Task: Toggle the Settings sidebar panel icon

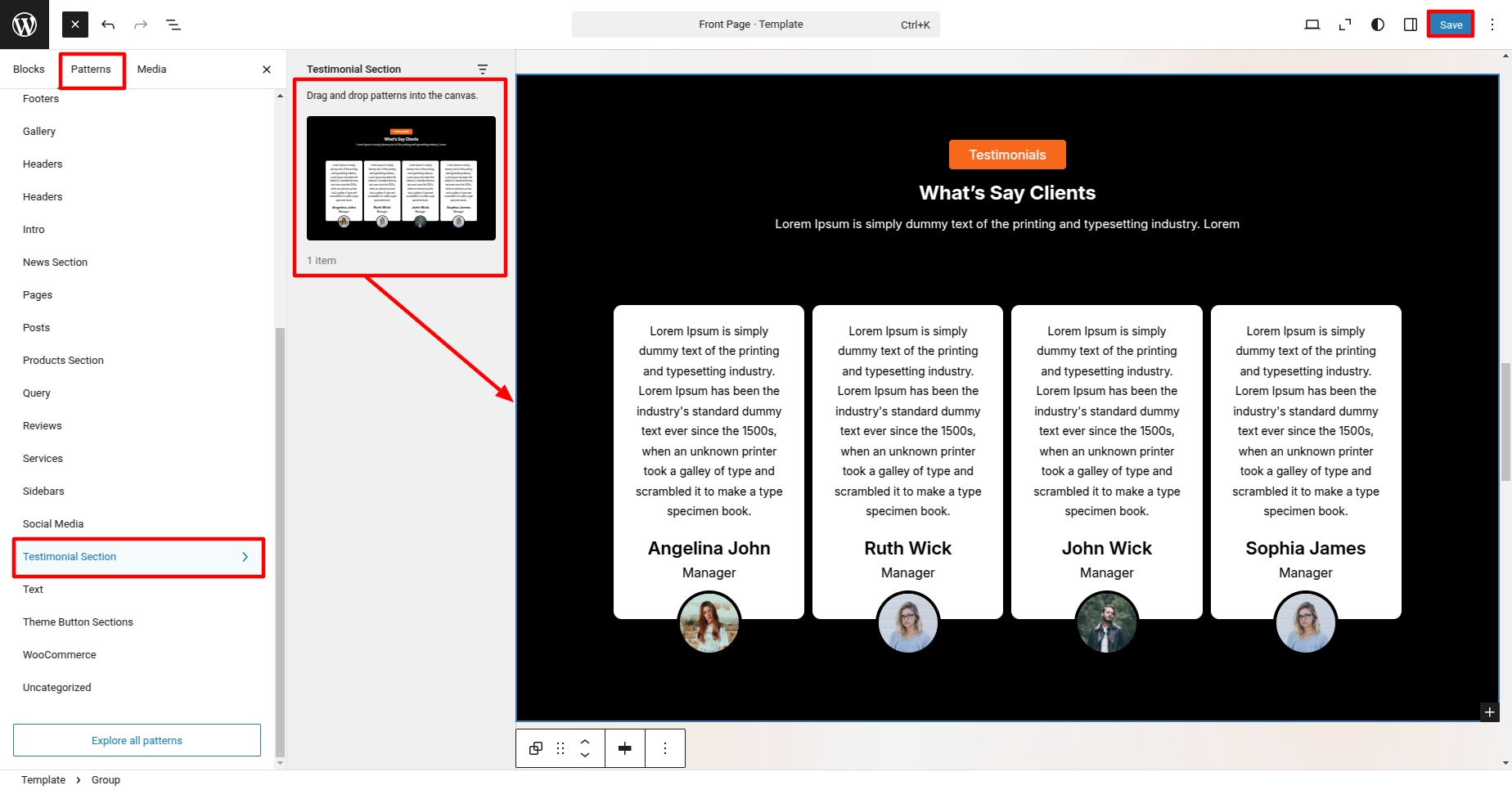Action: tap(1411, 25)
